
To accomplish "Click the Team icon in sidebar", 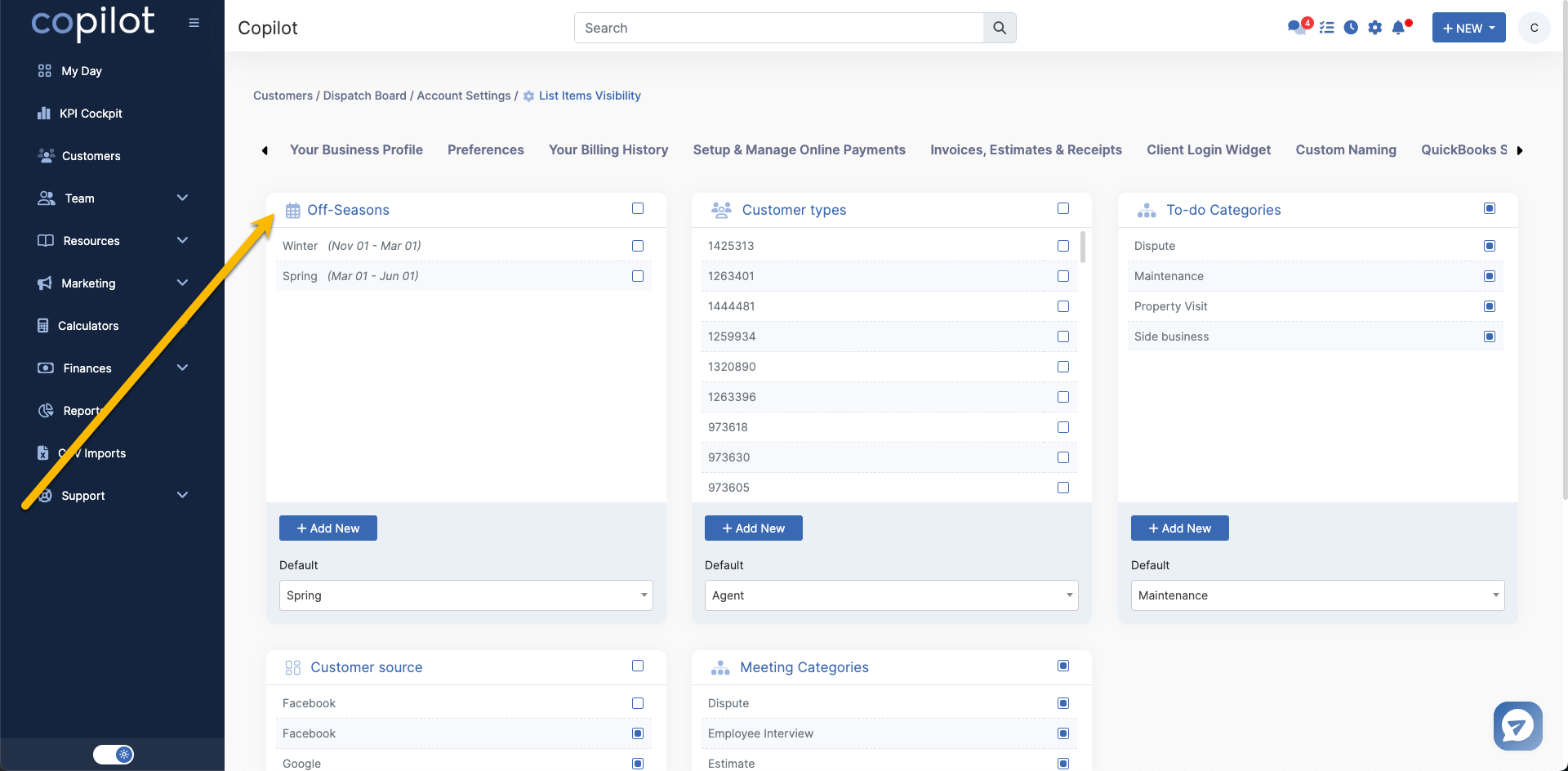I will (x=47, y=198).
